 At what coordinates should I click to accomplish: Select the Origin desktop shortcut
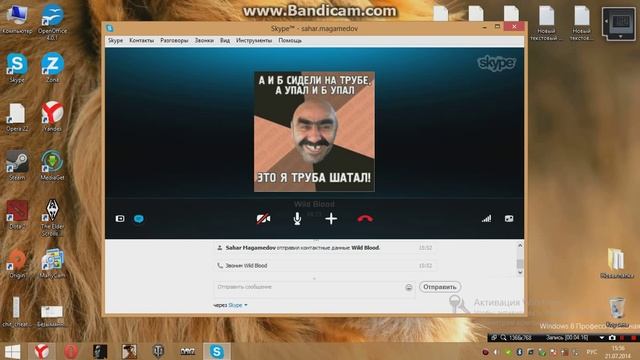(x=17, y=264)
